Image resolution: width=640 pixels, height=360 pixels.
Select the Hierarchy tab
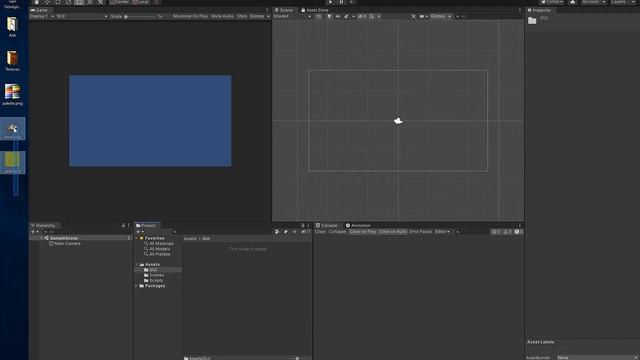(x=43, y=225)
